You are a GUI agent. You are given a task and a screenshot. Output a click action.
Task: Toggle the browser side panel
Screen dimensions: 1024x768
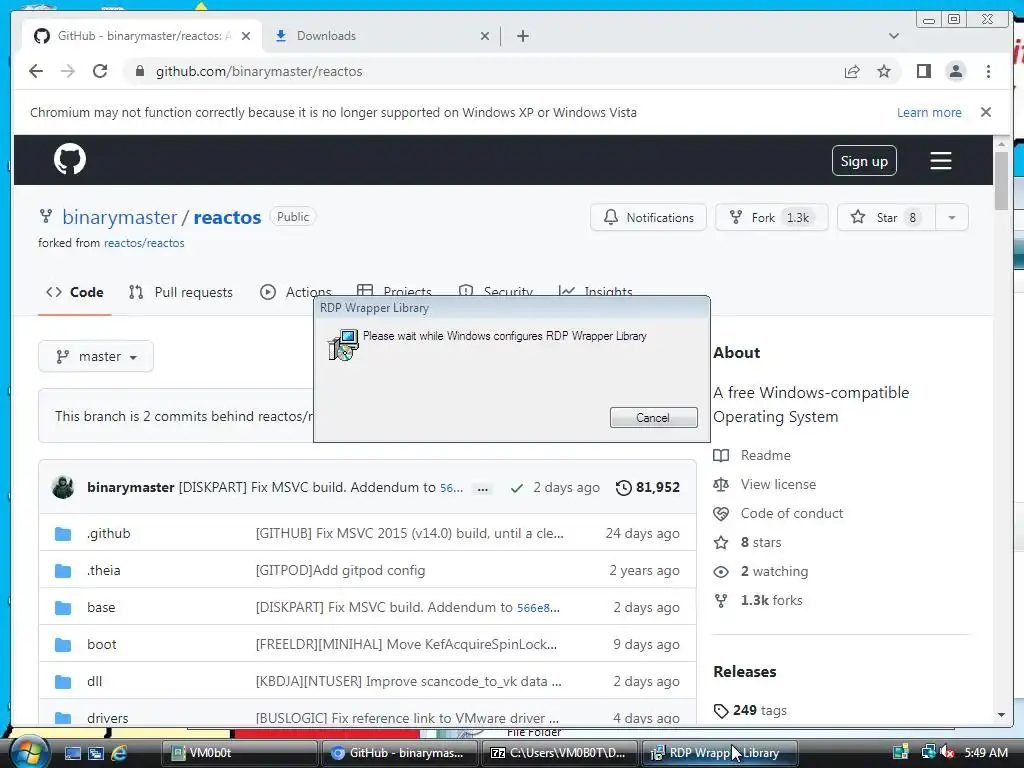[923, 71]
